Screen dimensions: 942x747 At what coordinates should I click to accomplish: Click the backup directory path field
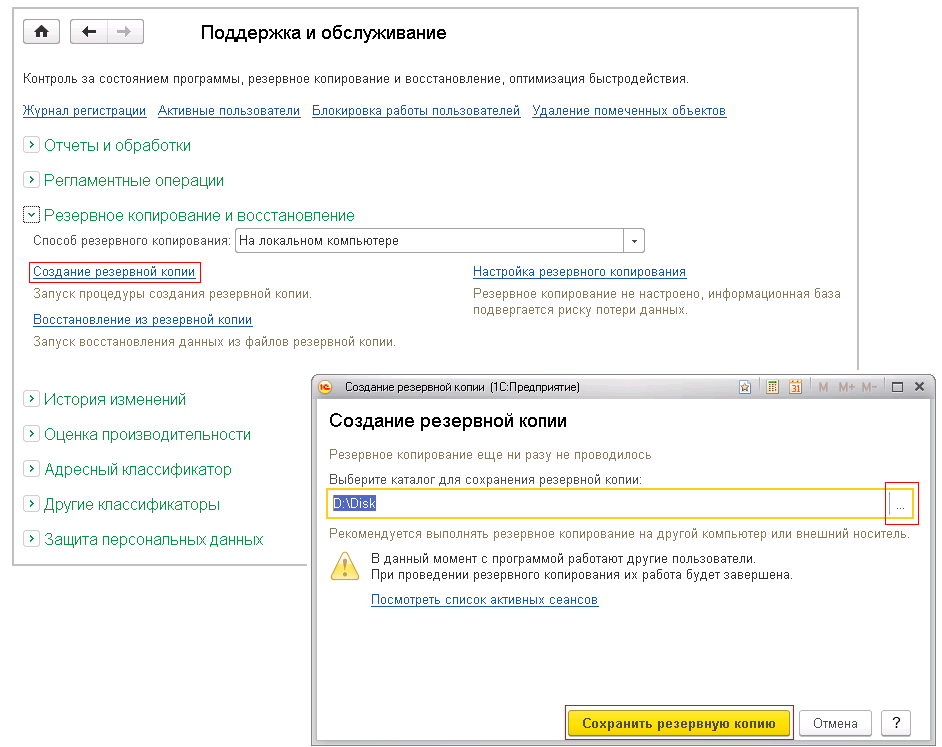click(606, 504)
